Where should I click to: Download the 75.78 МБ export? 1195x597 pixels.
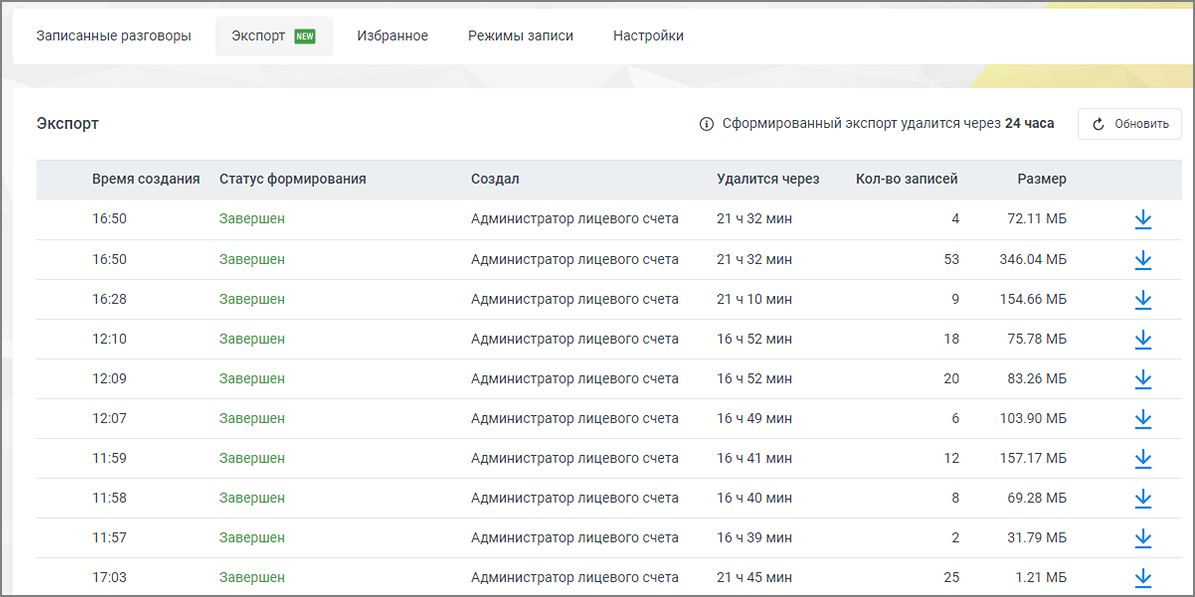pyautogui.click(x=1142, y=339)
